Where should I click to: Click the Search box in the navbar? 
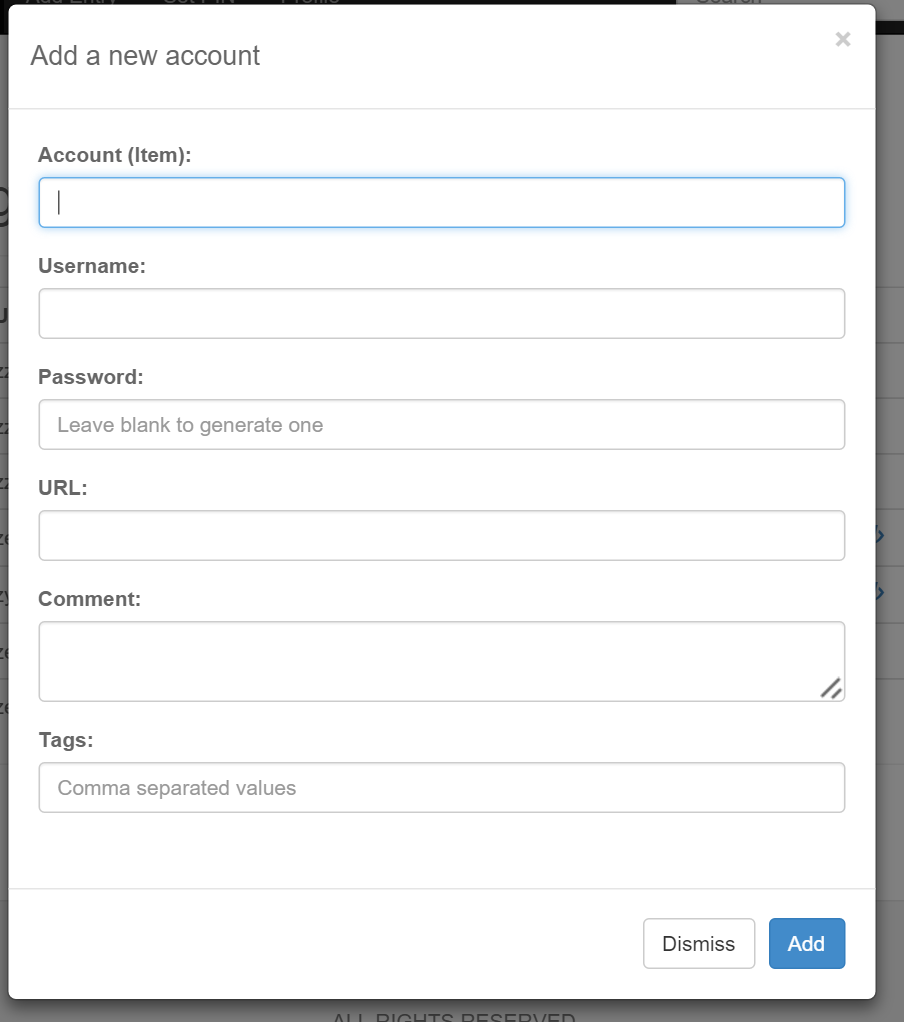click(x=729, y=3)
